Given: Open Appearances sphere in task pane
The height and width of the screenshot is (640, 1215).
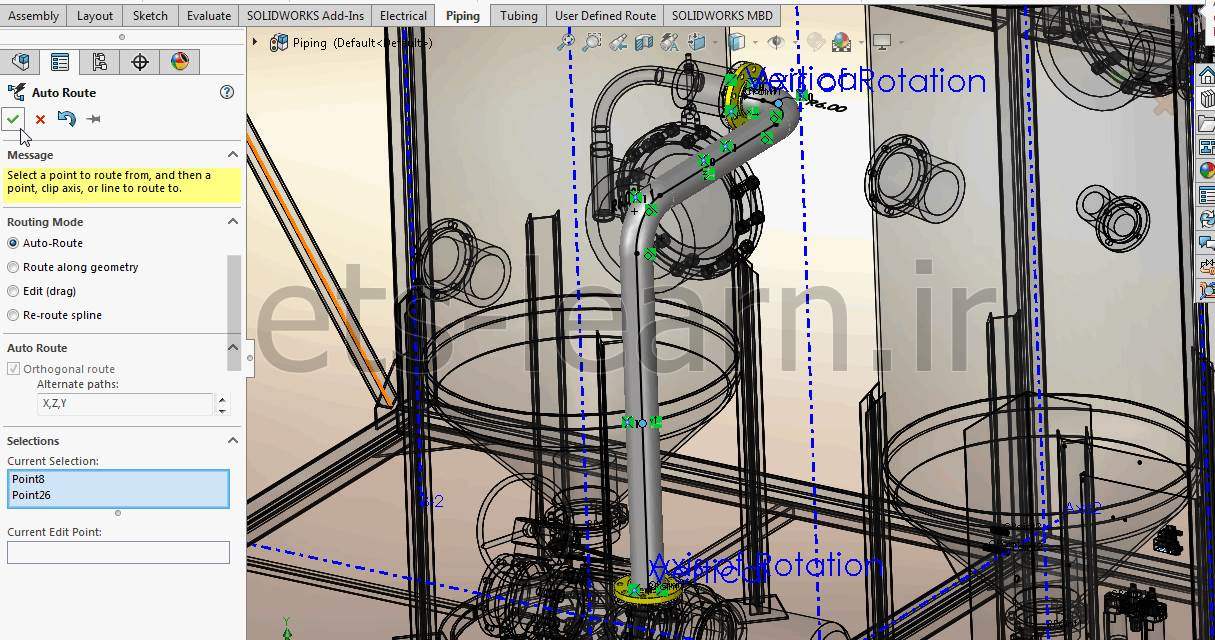Looking at the screenshot, I should pyautogui.click(x=1206, y=170).
